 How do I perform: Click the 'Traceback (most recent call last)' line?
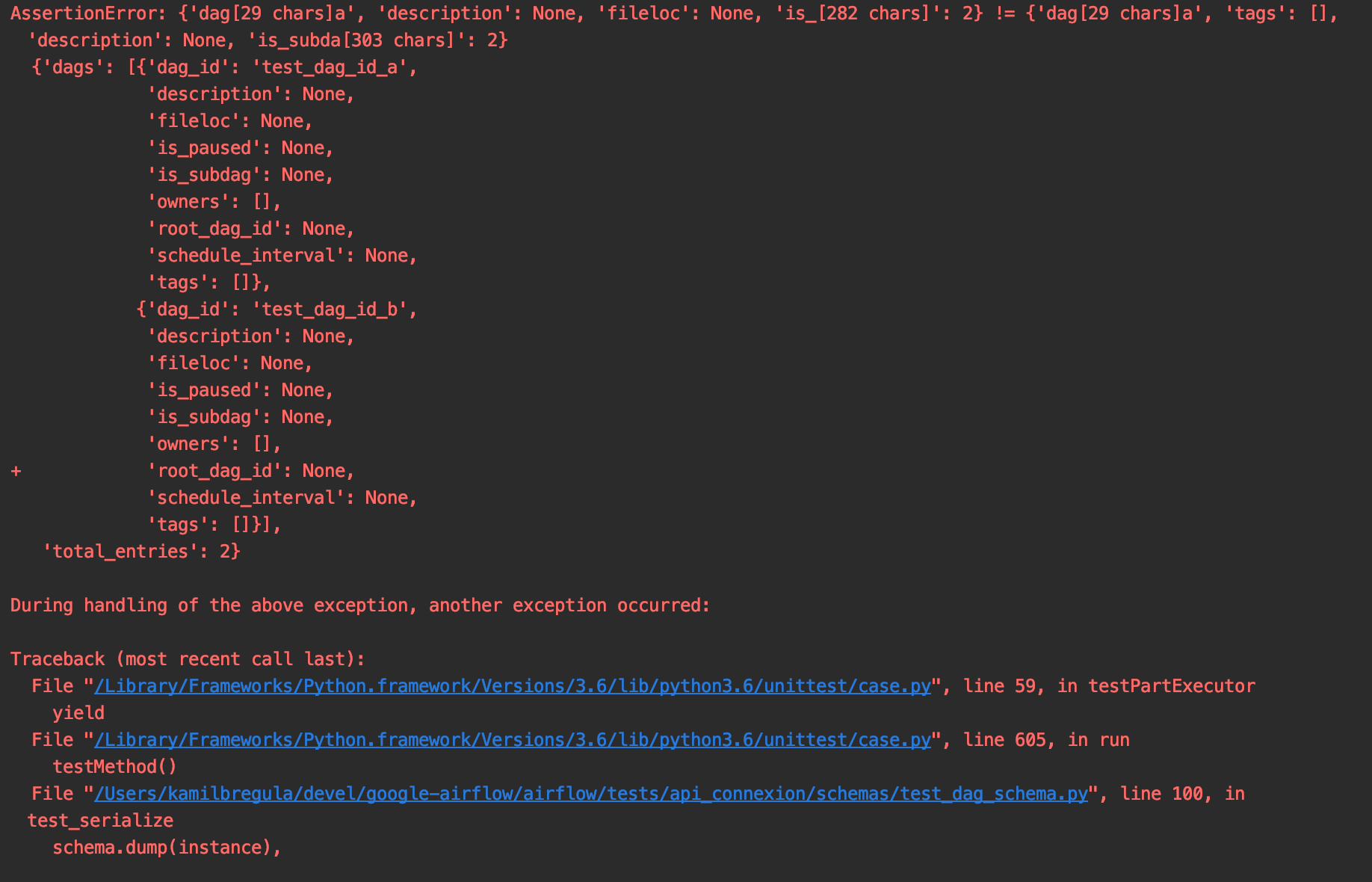187,659
